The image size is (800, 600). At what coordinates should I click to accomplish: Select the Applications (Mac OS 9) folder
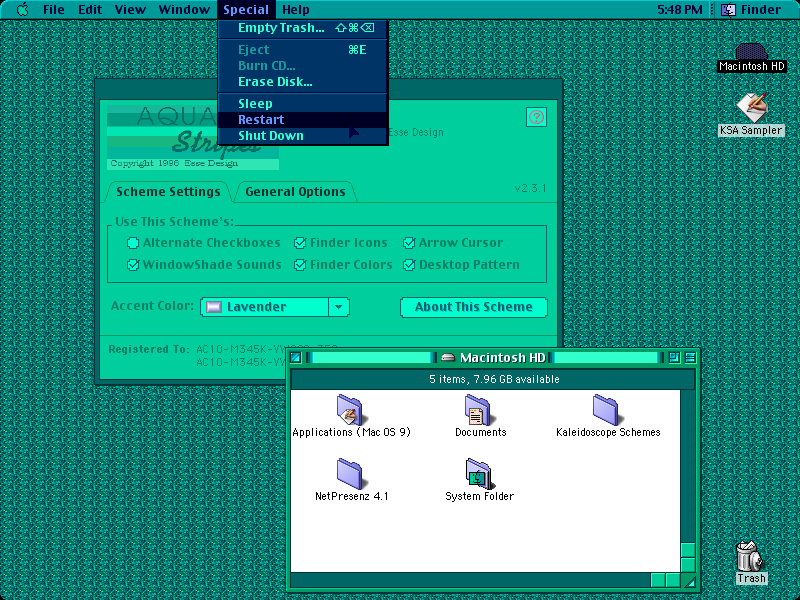351,416
